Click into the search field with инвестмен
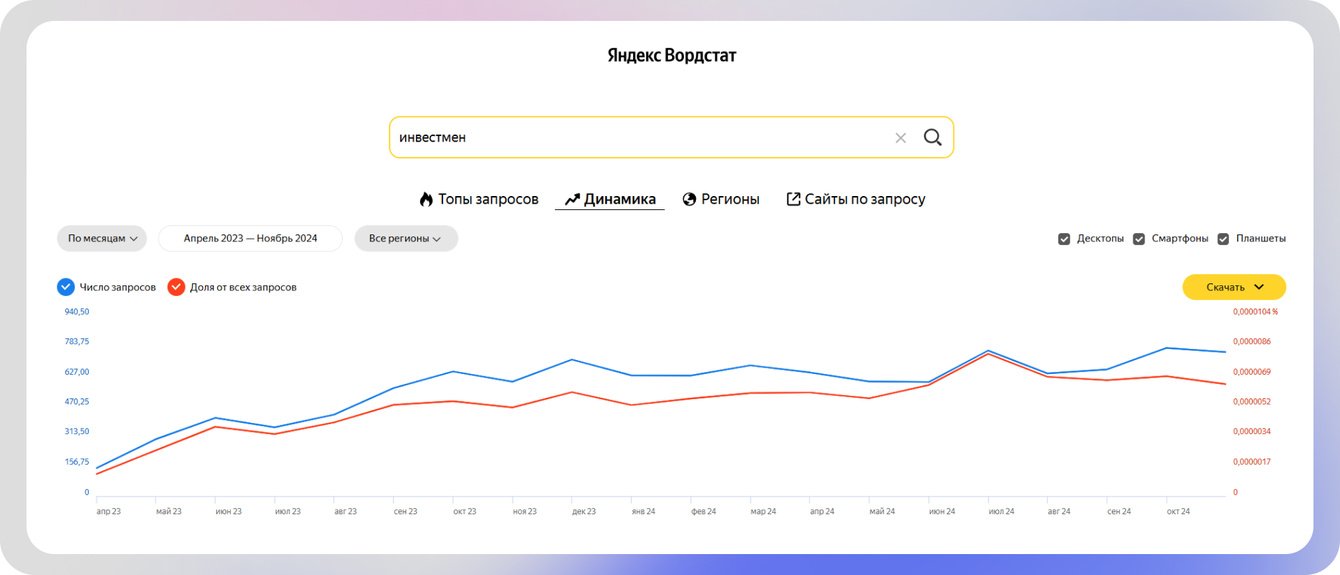This screenshot has width=1340, height=575. tap(640, 138)
